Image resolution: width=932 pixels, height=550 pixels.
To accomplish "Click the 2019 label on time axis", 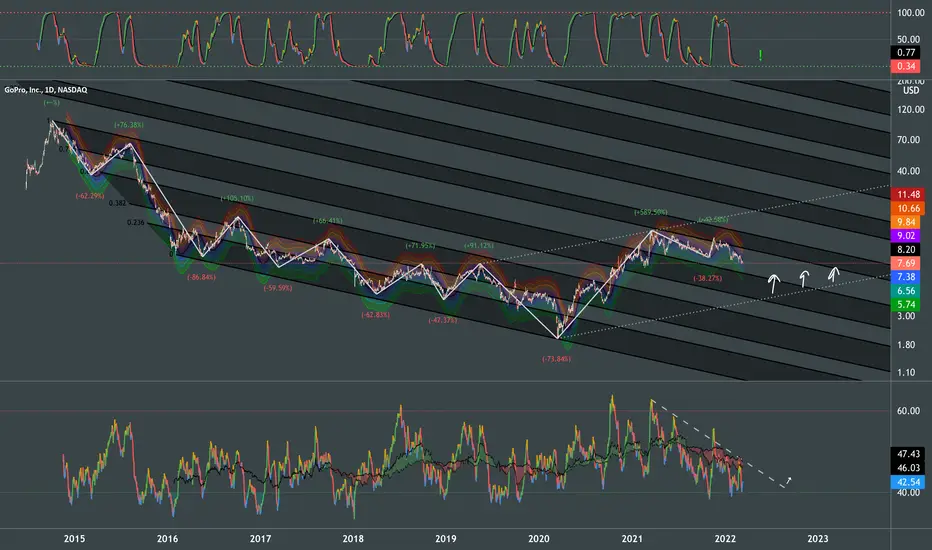I will [446, 539].
